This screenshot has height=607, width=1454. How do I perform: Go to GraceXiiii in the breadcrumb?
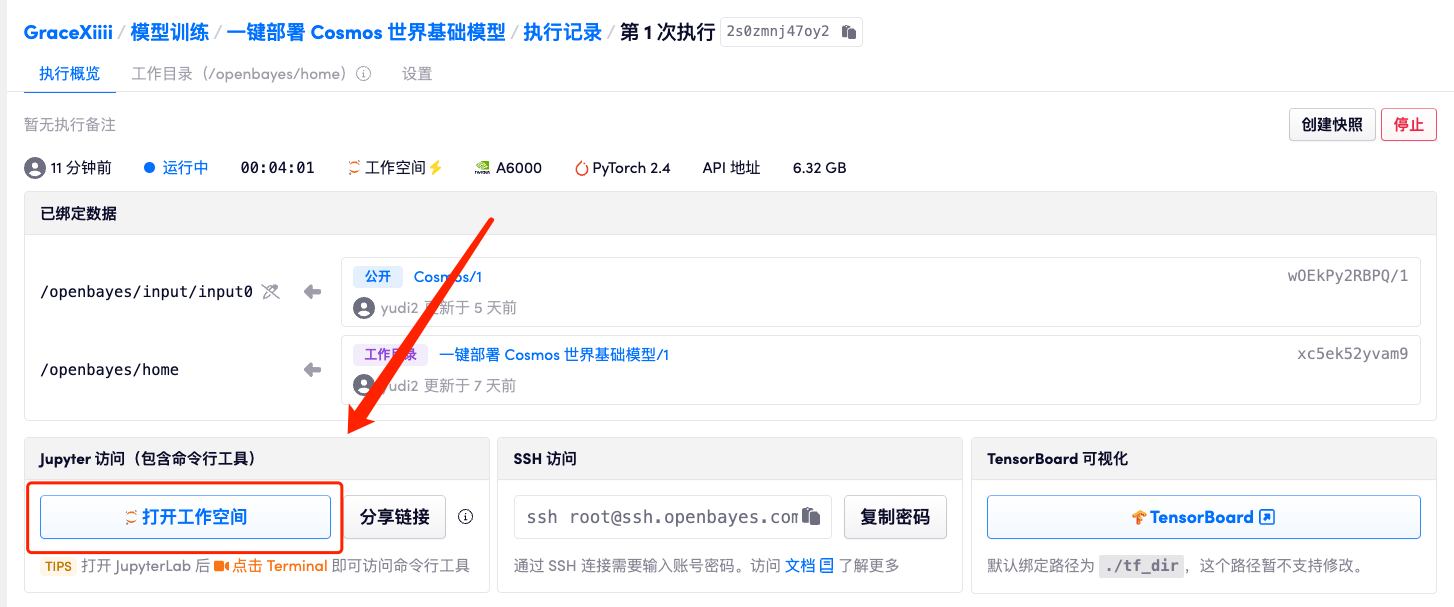click(x=68, y=32)
